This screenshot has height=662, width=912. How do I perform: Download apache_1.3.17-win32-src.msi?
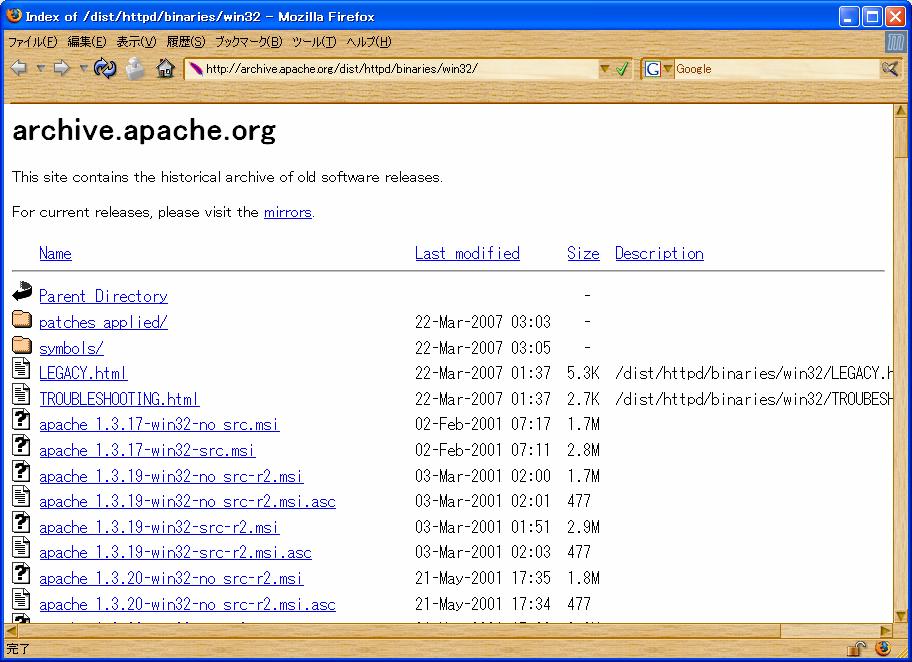pyautogui.click(x=147, y=450)
